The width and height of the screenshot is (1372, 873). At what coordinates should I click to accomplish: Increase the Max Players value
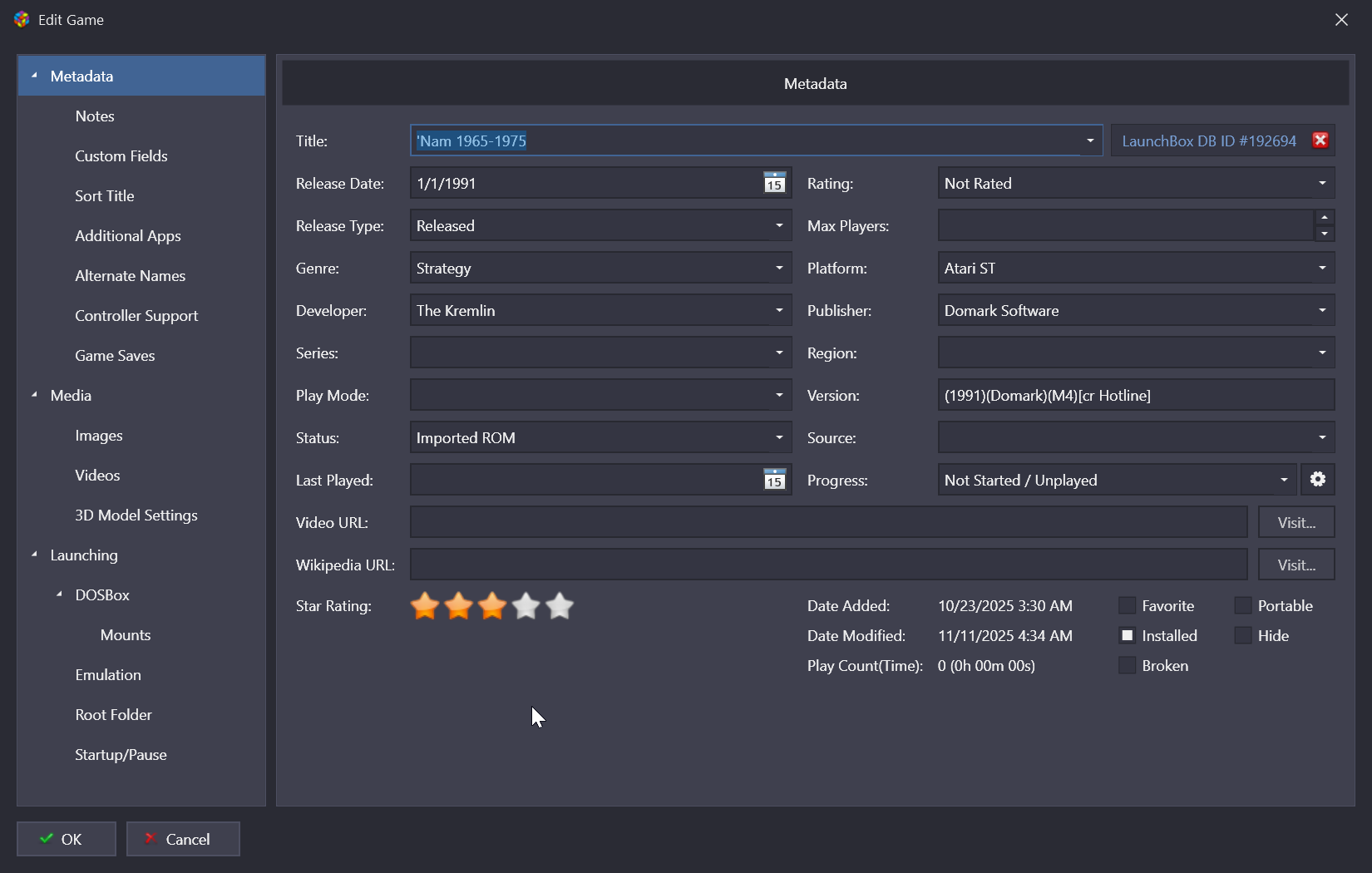(x=1324, y=218)
